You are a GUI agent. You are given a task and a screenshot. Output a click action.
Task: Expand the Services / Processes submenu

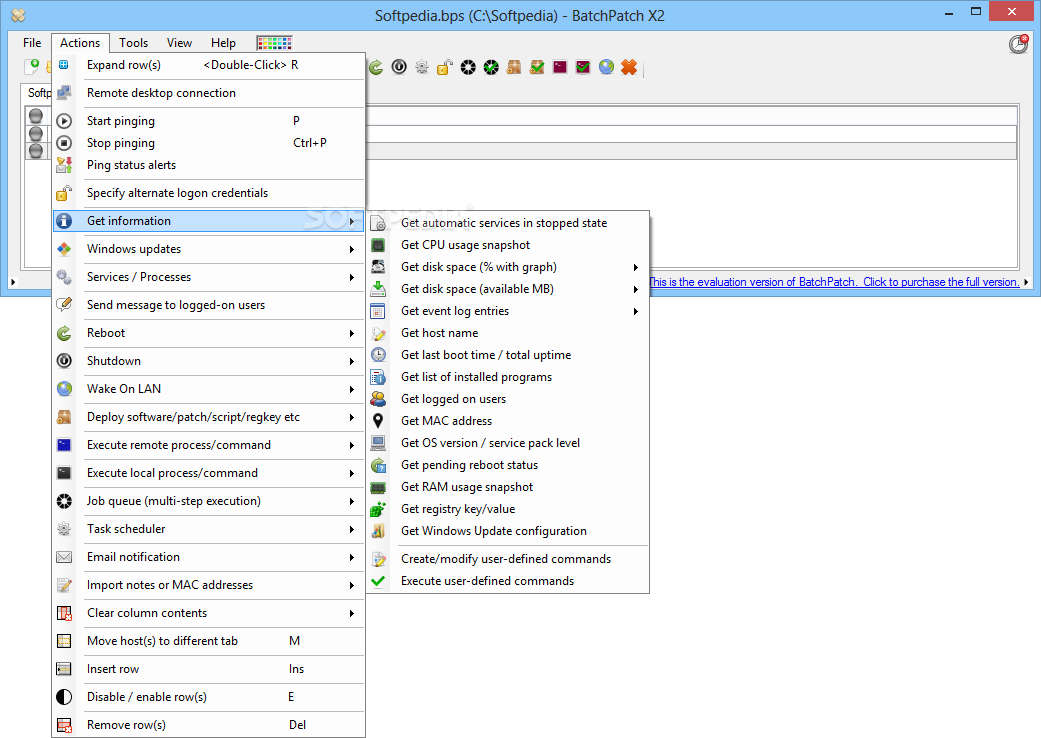point(208,277)
